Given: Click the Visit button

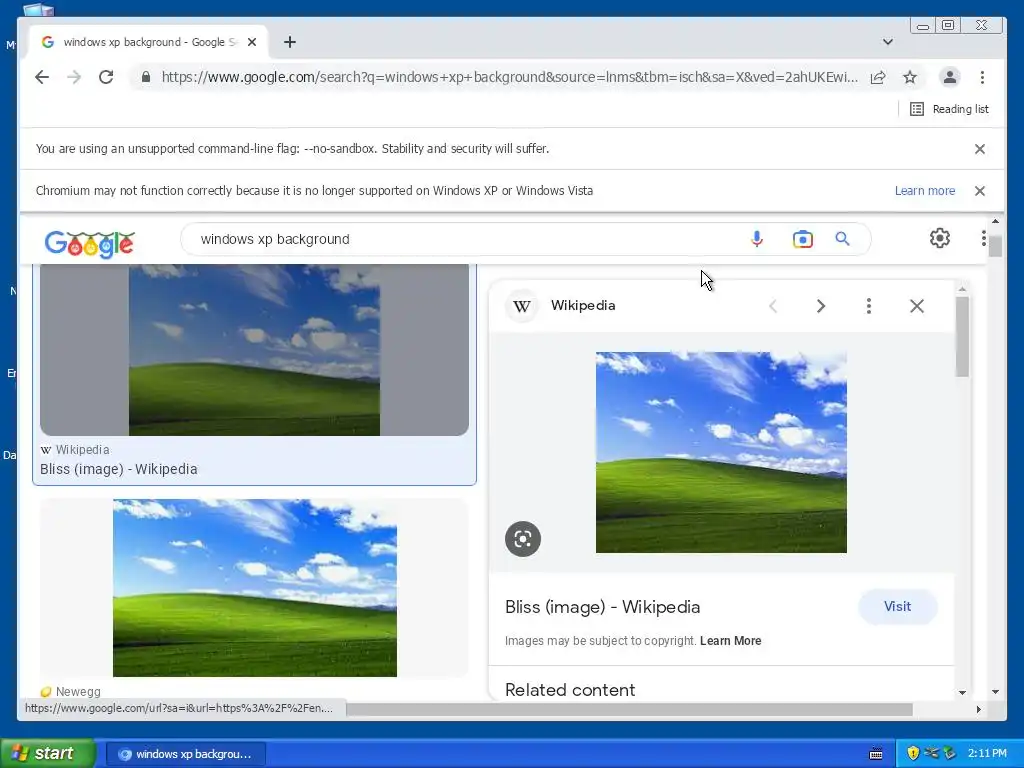Looking at the screenshot, I should (897, 607).
